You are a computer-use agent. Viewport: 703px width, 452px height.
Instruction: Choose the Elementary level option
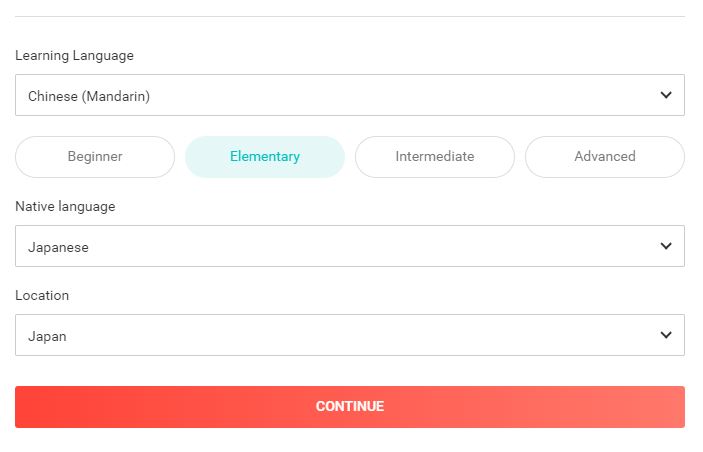[265, 157]
